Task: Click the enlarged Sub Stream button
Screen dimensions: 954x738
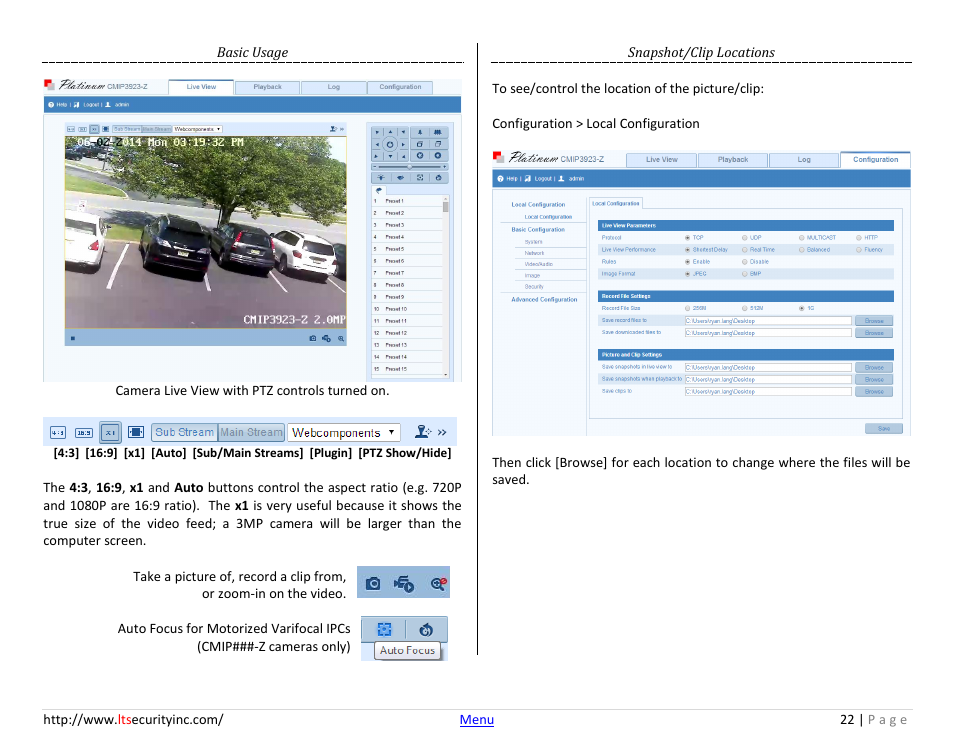Action: tap(184, 432)
